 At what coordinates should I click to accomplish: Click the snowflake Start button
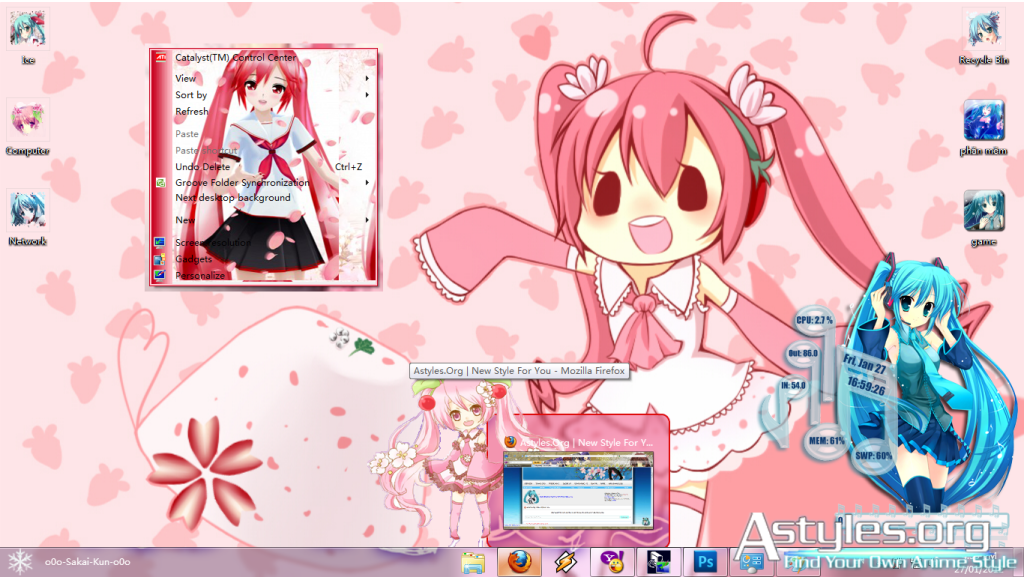(19, 562)
